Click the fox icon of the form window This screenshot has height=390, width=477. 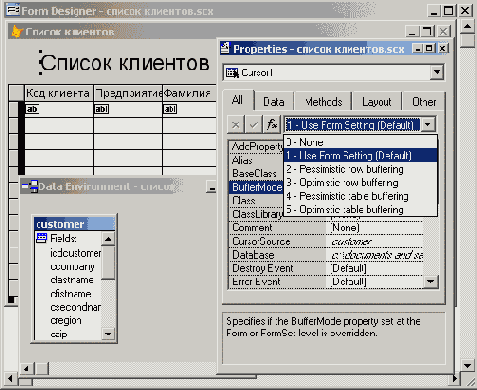click(x=17, y=32)
